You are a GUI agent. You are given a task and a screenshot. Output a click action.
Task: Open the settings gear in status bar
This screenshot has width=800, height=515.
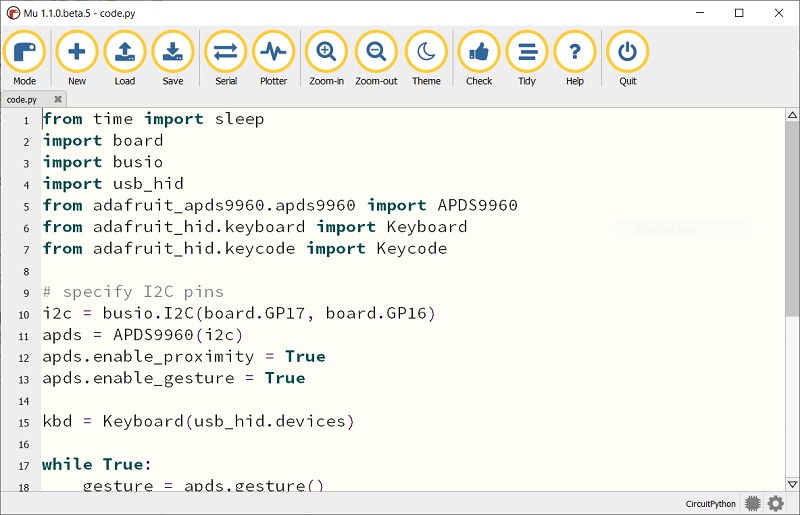pos(776,504)
